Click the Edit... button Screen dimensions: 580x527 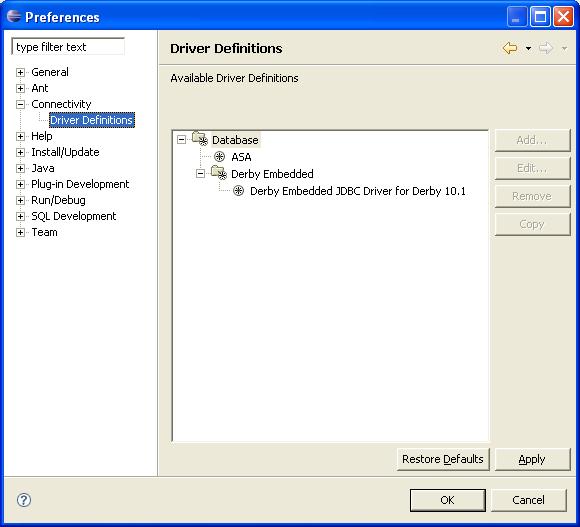click(x=532, y=168)
